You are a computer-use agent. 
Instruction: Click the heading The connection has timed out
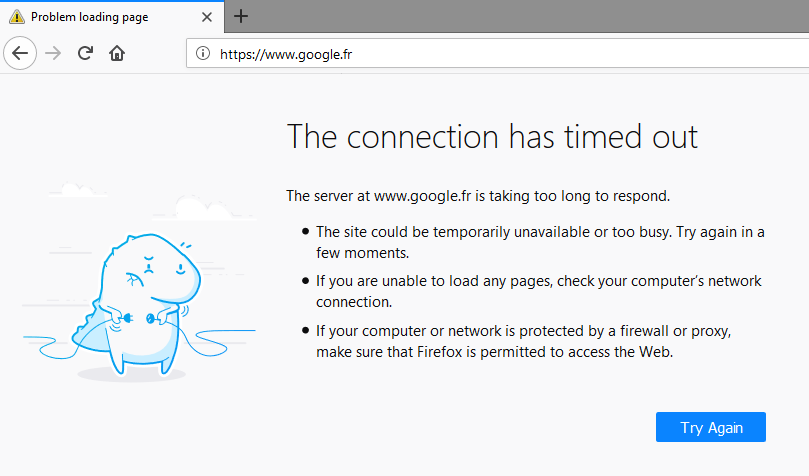pos(492,137)
